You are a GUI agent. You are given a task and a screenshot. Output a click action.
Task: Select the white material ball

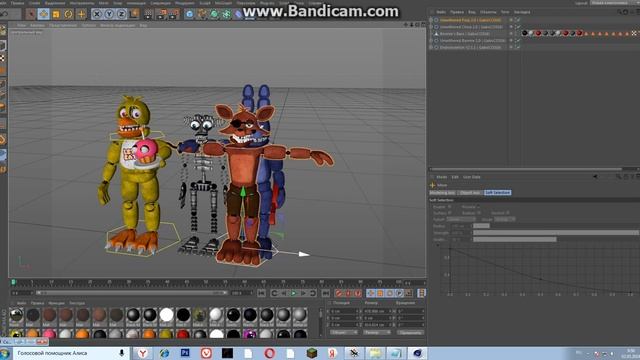tap(167, 315)
